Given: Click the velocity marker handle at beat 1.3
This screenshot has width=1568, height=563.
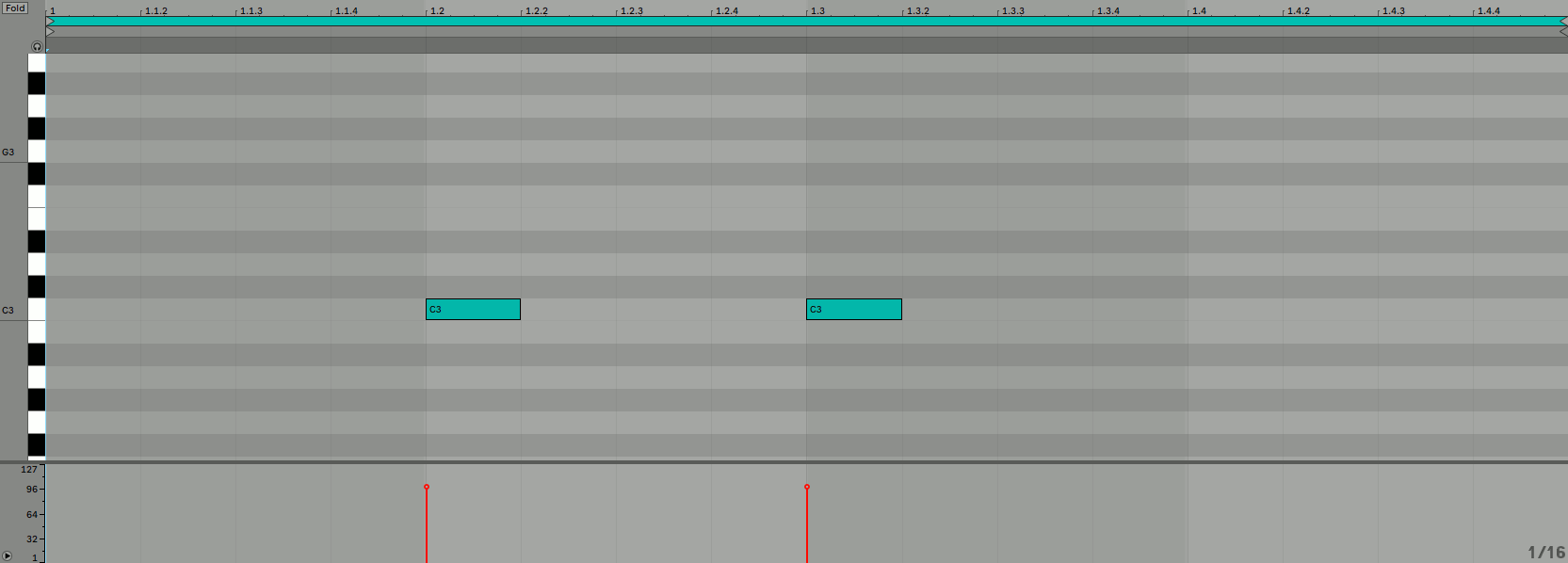Looking at the screenshot, I should (807, 487).
